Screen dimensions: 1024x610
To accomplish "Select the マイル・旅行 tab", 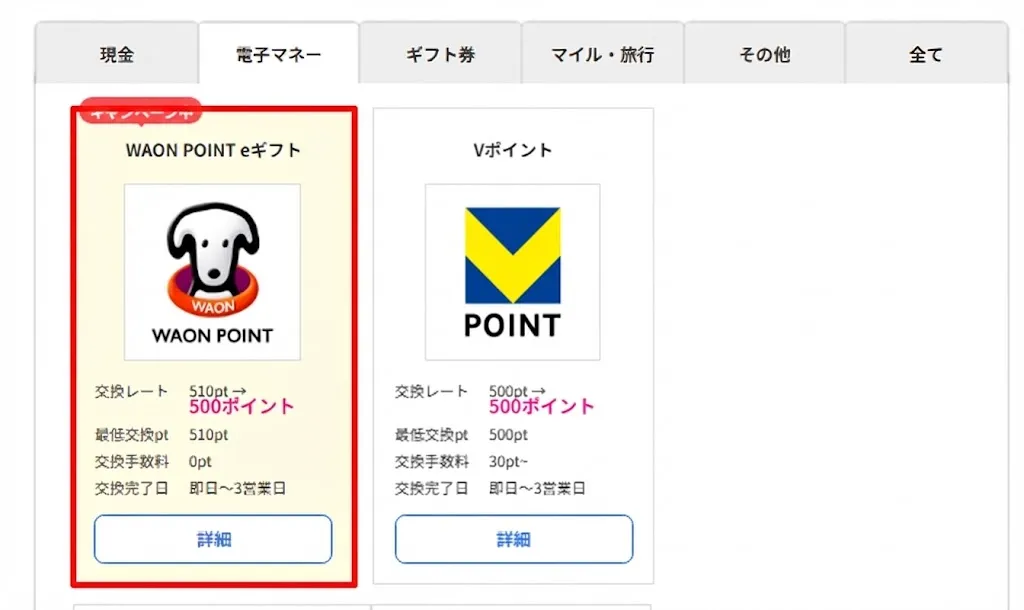I will [602, 55].
